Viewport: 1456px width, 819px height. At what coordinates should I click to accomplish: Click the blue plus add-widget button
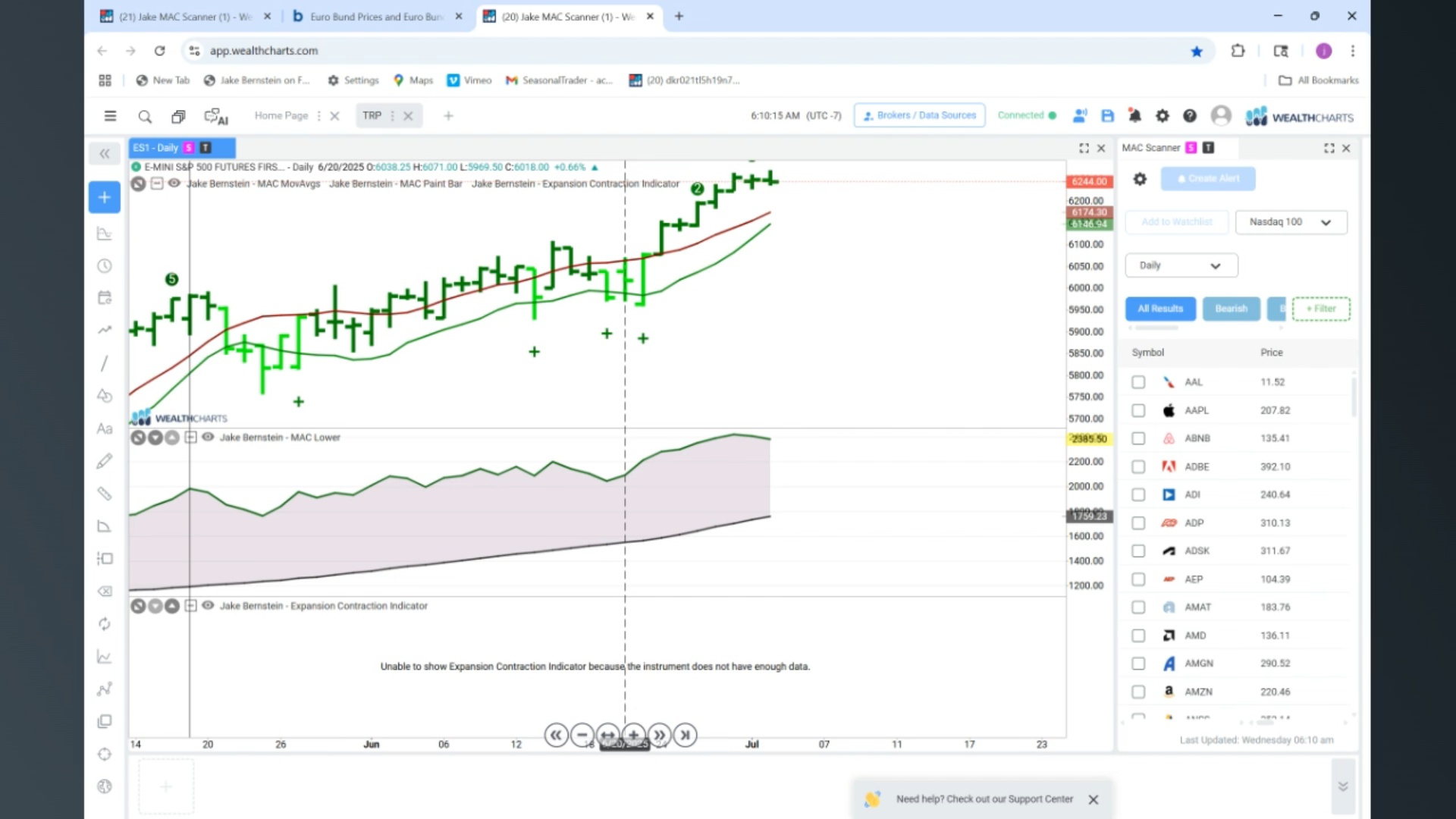click(x=105, y=197)
